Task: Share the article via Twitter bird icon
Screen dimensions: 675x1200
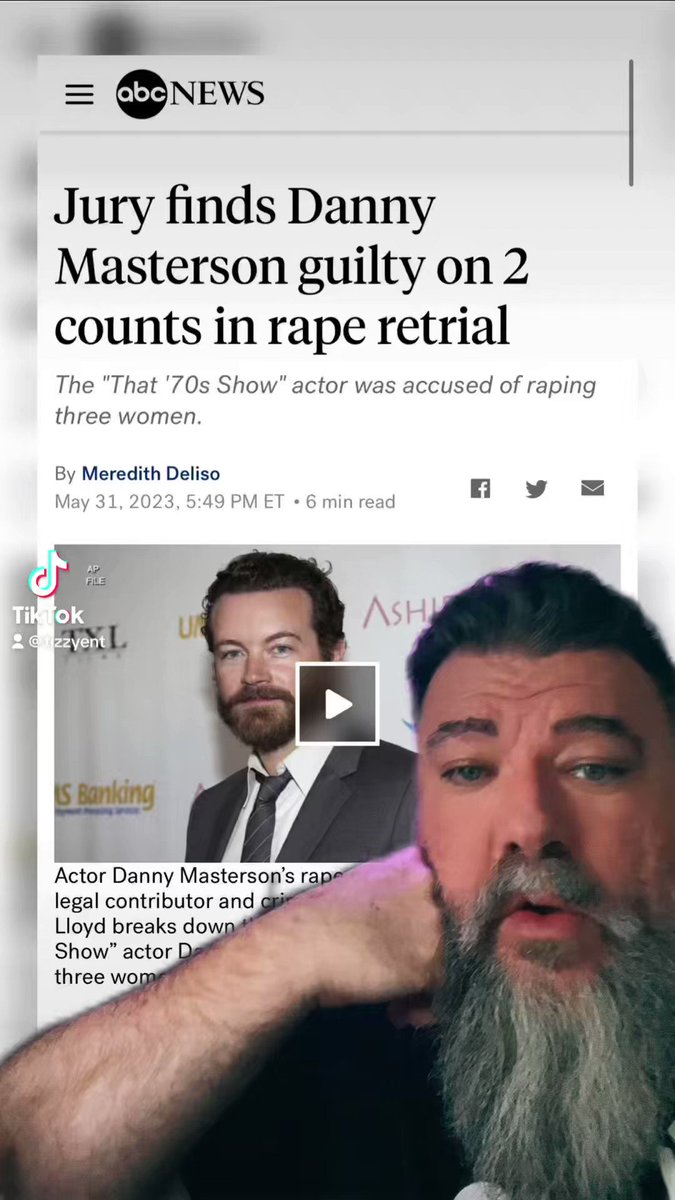Action: coord(536,488)
